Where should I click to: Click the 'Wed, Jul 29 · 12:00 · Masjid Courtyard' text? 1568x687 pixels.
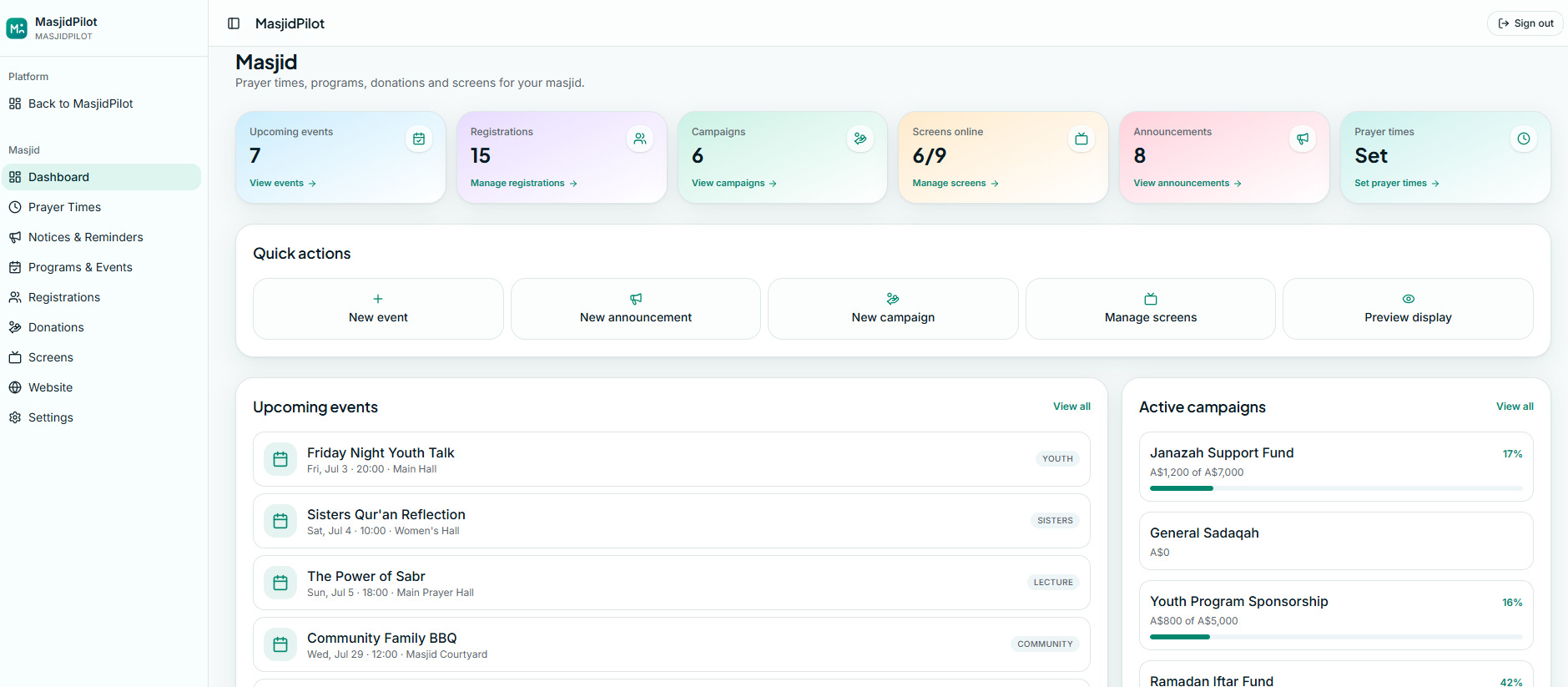point(397,654)
